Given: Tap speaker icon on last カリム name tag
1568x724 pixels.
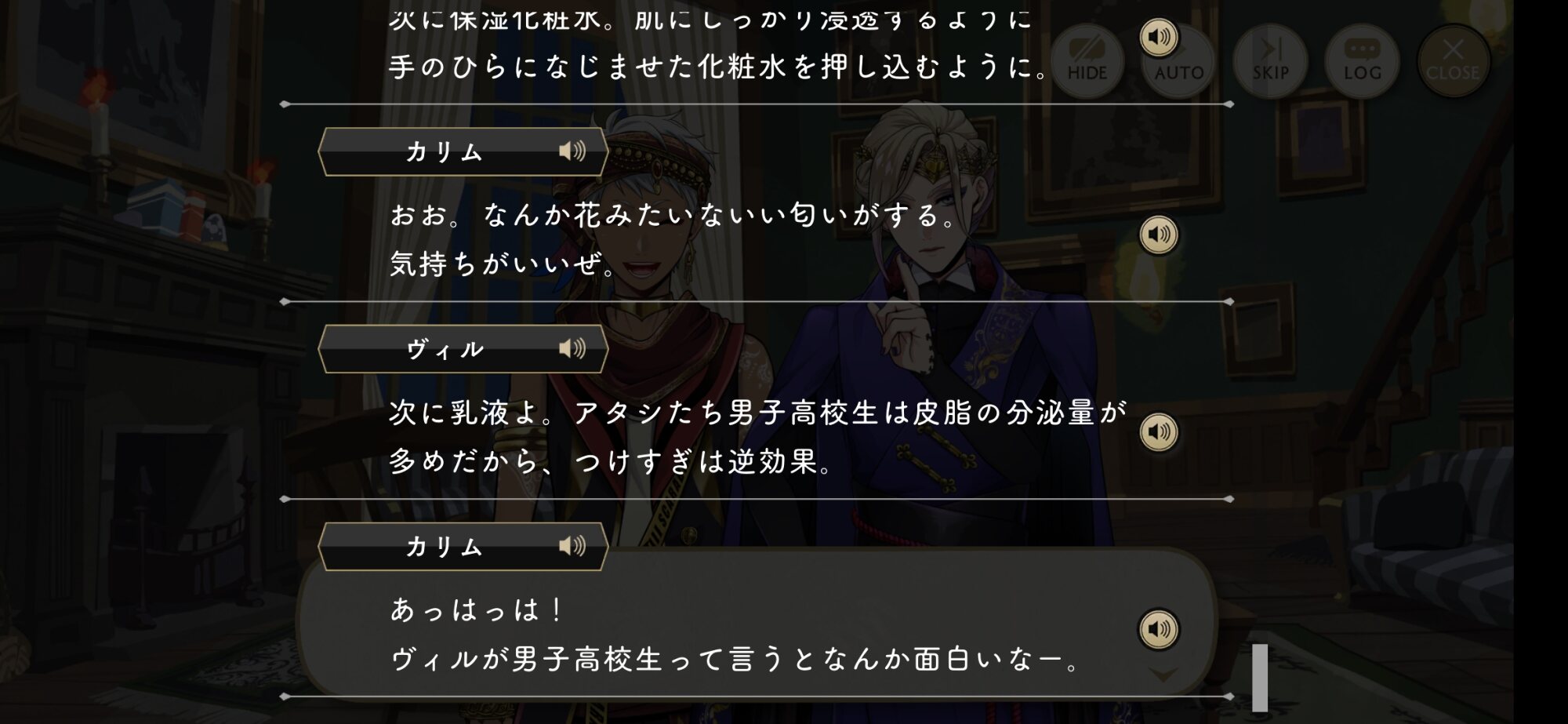Looking at the screenshot, I should pos(572,546).
